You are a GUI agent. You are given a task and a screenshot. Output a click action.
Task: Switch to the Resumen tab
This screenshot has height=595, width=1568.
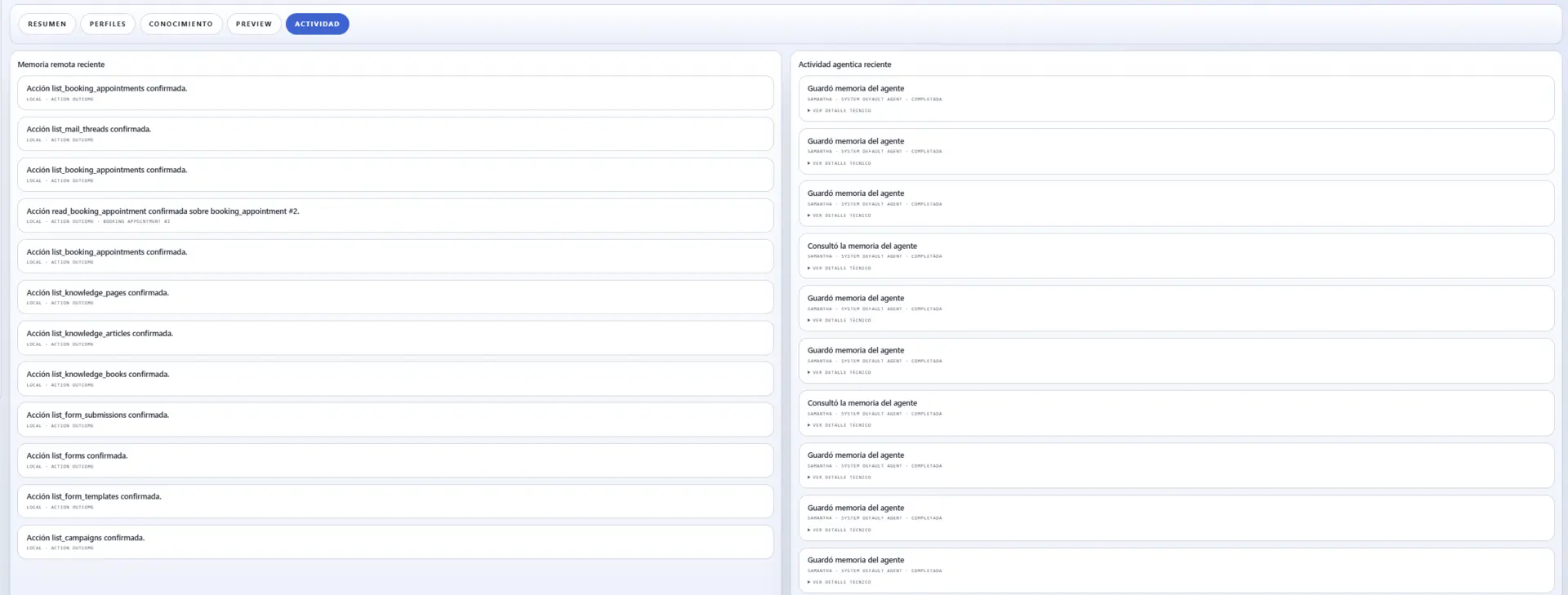pos(47,24)
